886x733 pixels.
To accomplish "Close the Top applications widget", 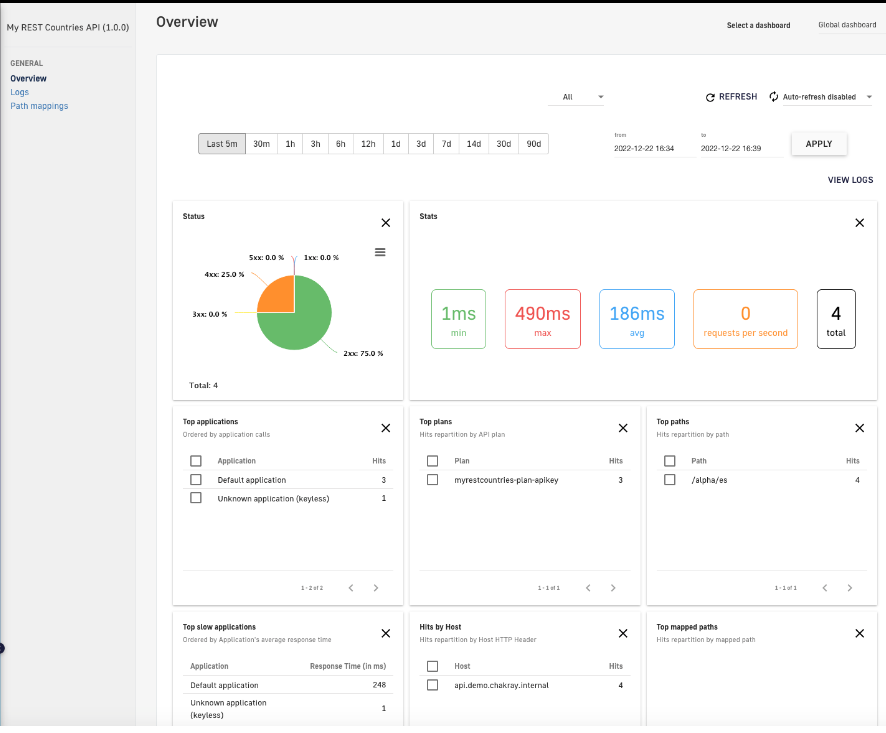I will click(x=386, y=428).
